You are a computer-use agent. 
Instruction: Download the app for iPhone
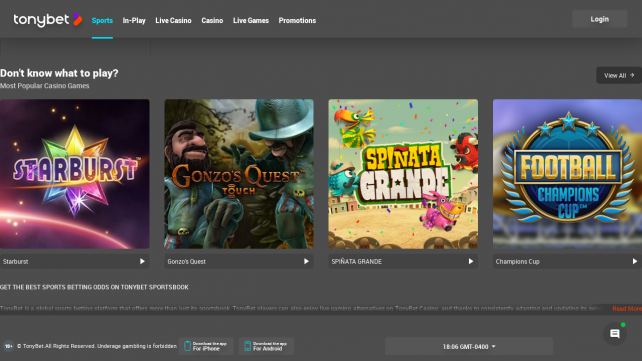(x=206, y=346)
